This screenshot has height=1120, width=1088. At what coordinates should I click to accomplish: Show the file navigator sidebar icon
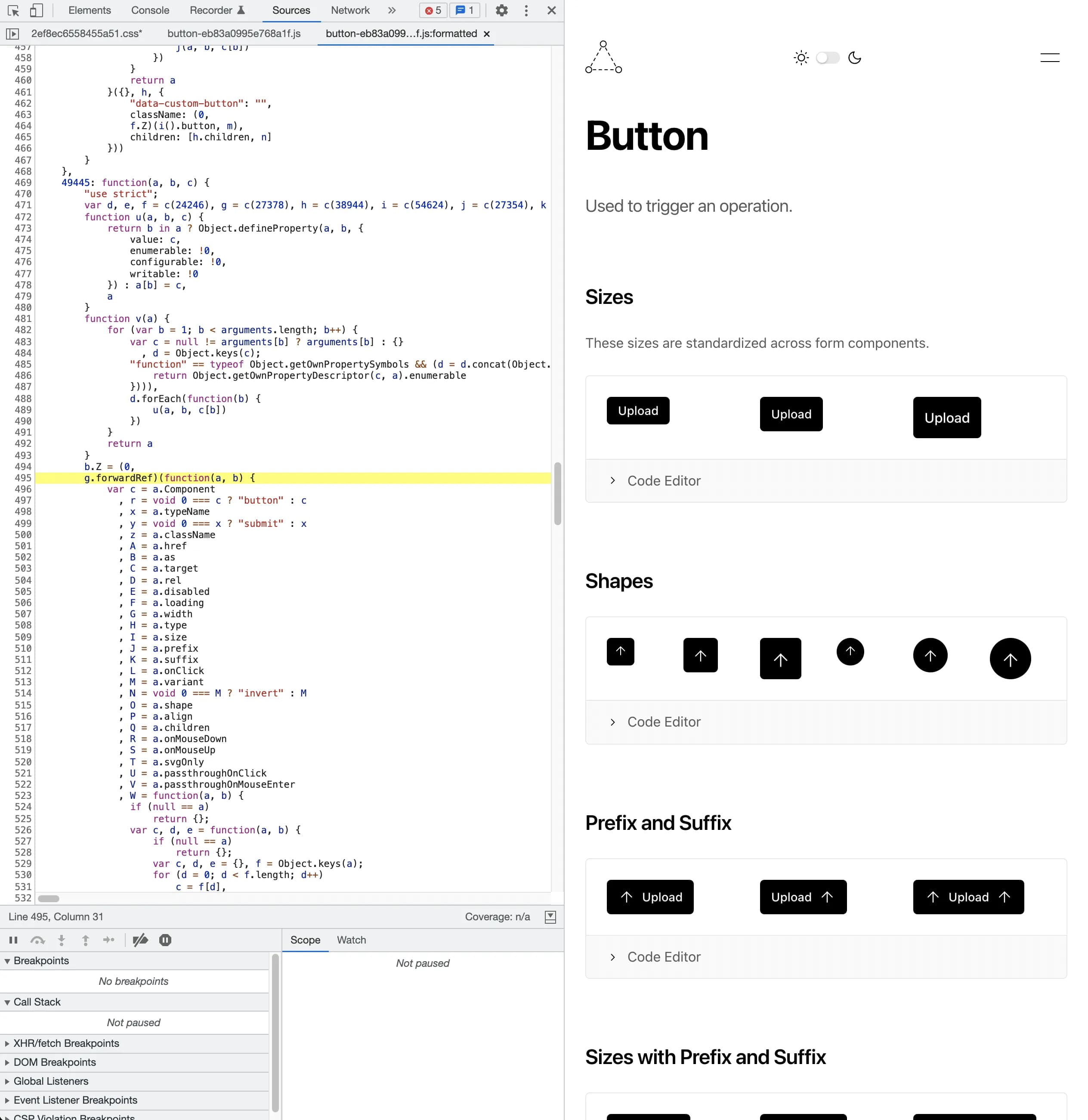(12, 34)
